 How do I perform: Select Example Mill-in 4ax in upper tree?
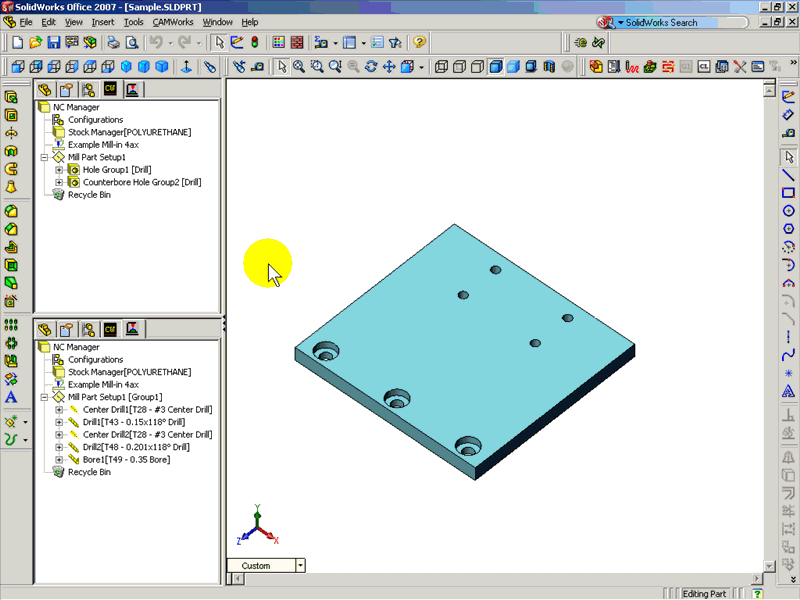pos(104,145)
